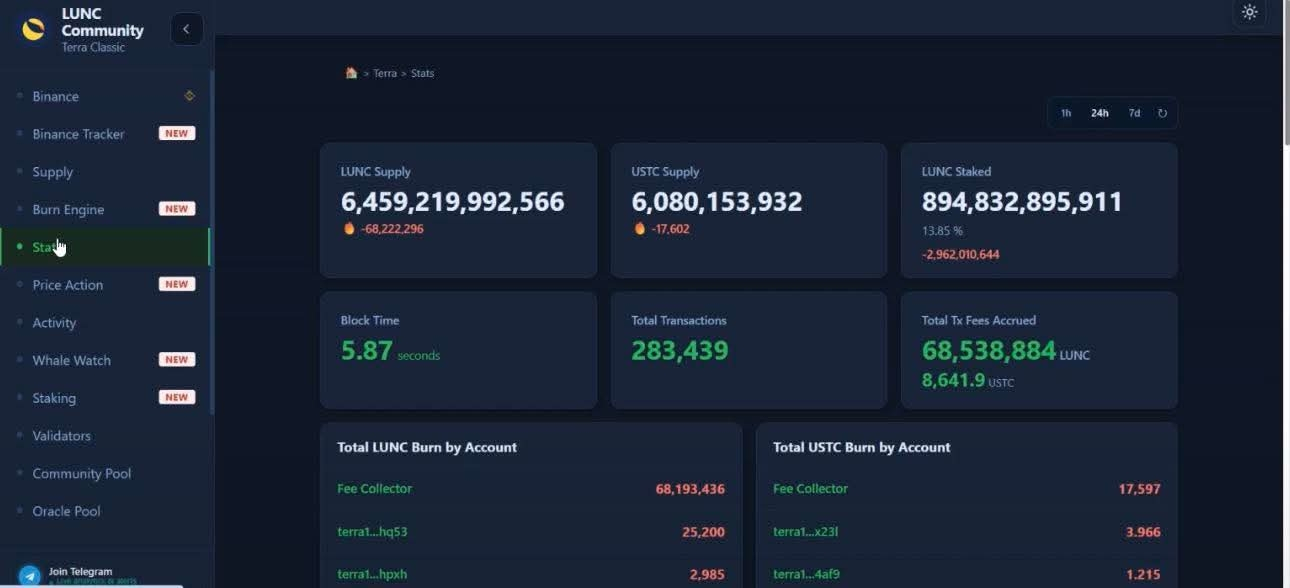Click the -17,602 USTC burn value
The image size is (1290, 588).
(x=670, y=229)
